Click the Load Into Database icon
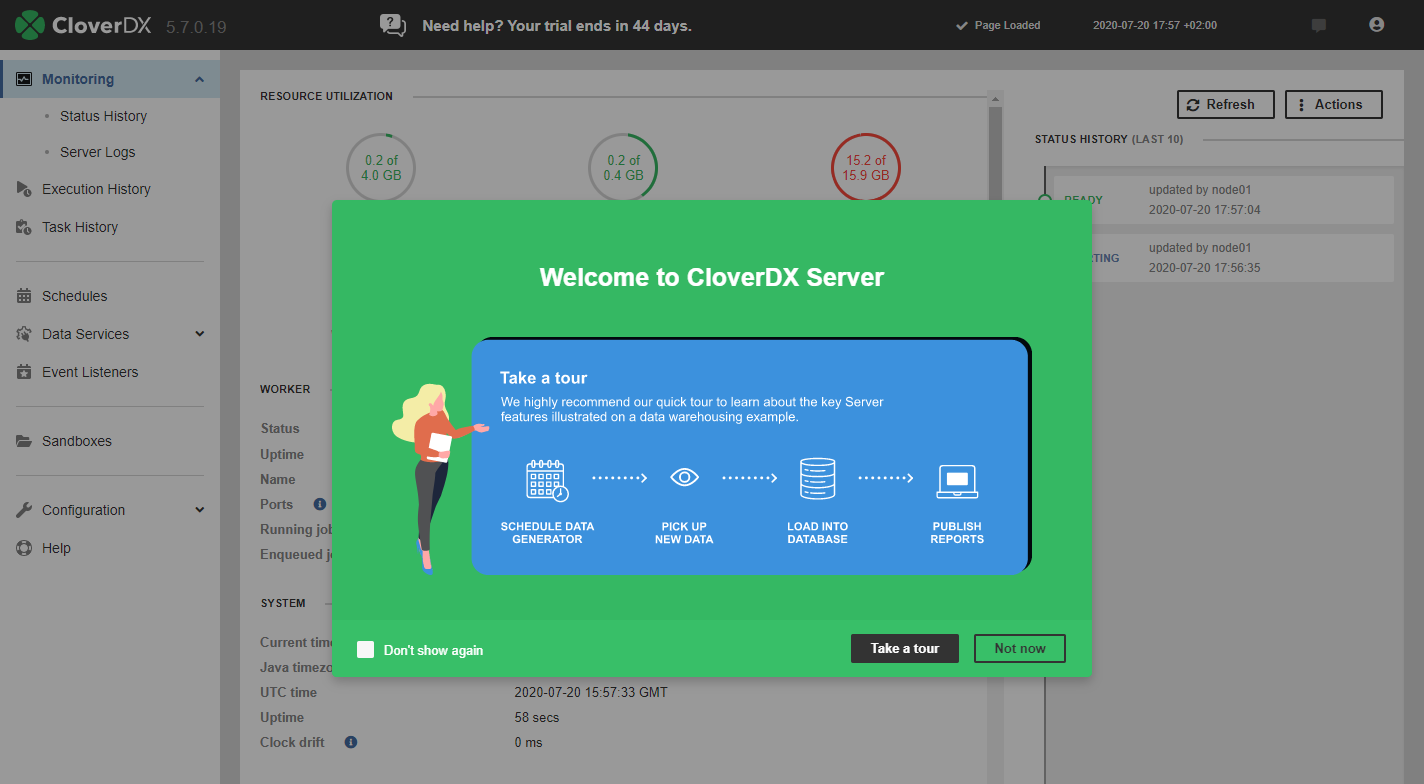The width and height of the screenshot is (1424, 784). click(817, 479)
